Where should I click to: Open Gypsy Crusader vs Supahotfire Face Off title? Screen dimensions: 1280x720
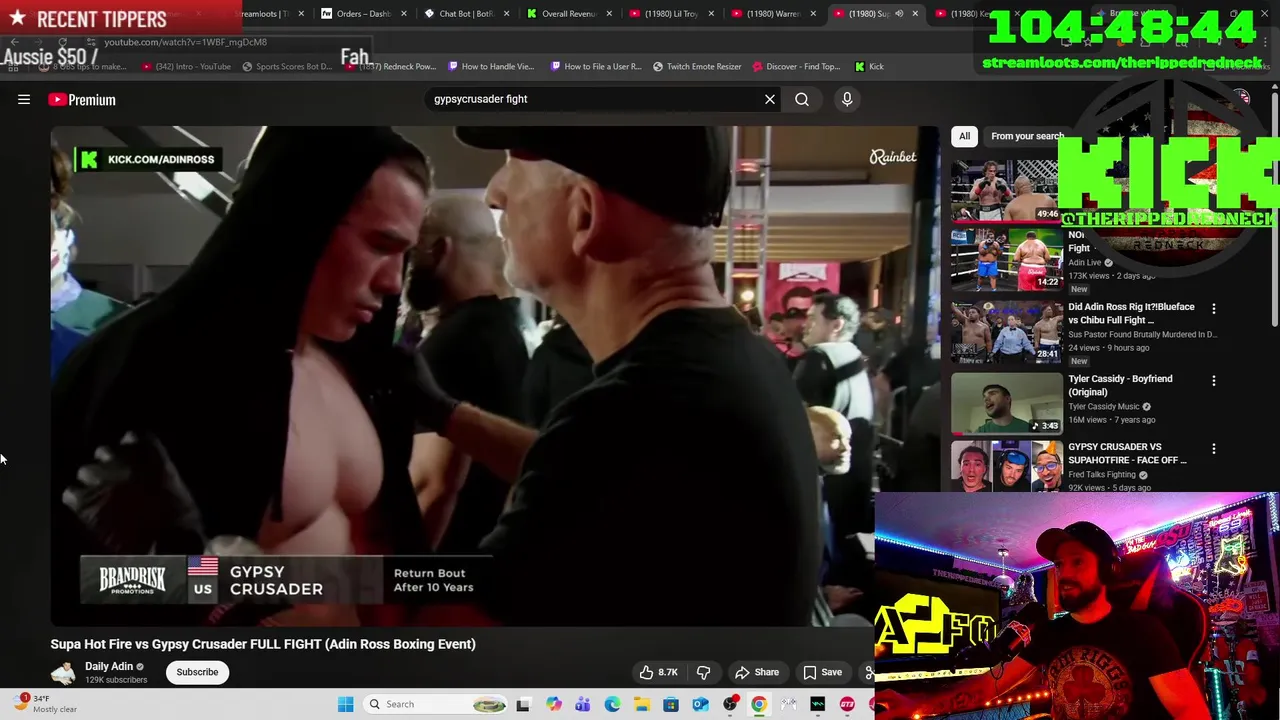(x=1127, y=453)
